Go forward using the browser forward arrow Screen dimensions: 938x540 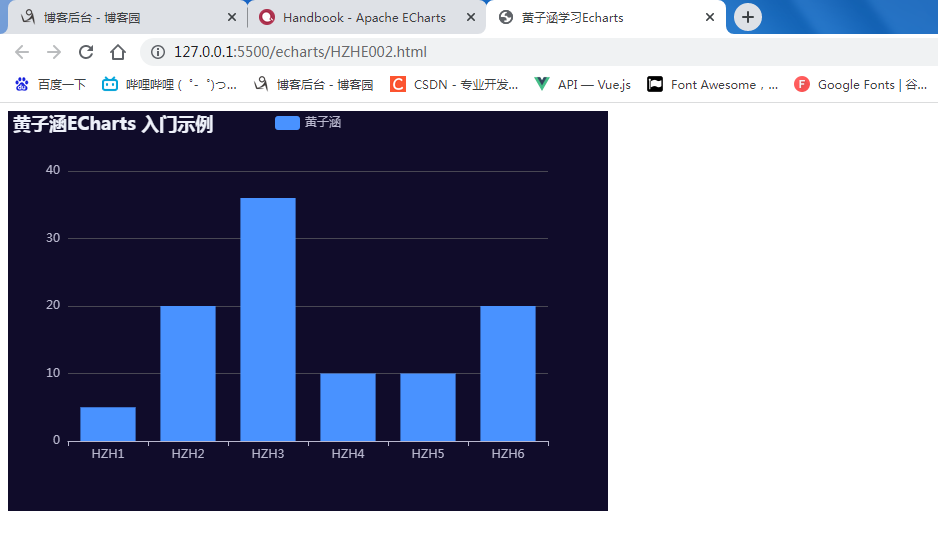54,52
